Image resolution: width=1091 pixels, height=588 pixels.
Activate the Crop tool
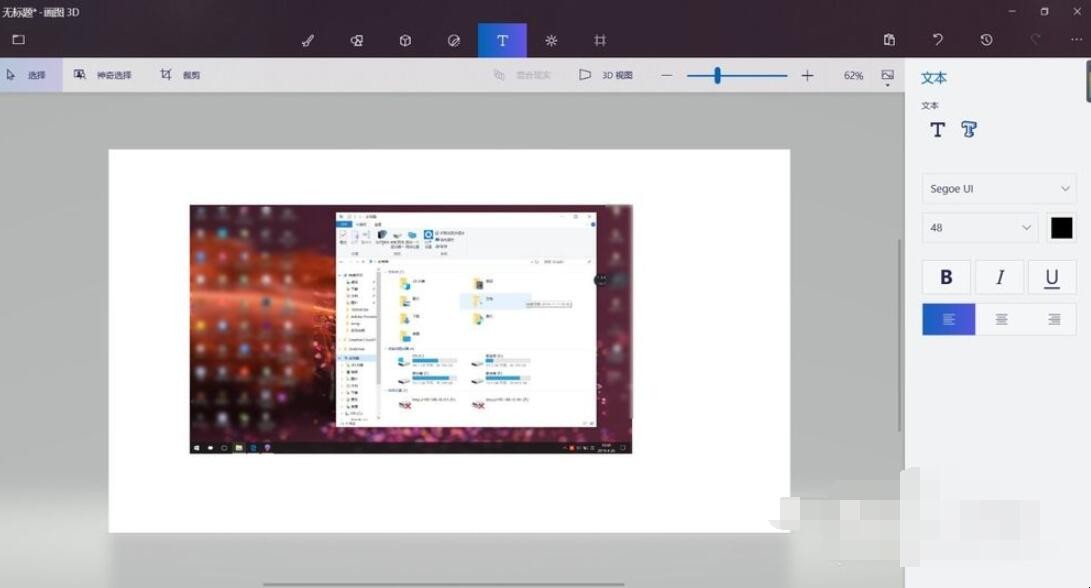180,74
